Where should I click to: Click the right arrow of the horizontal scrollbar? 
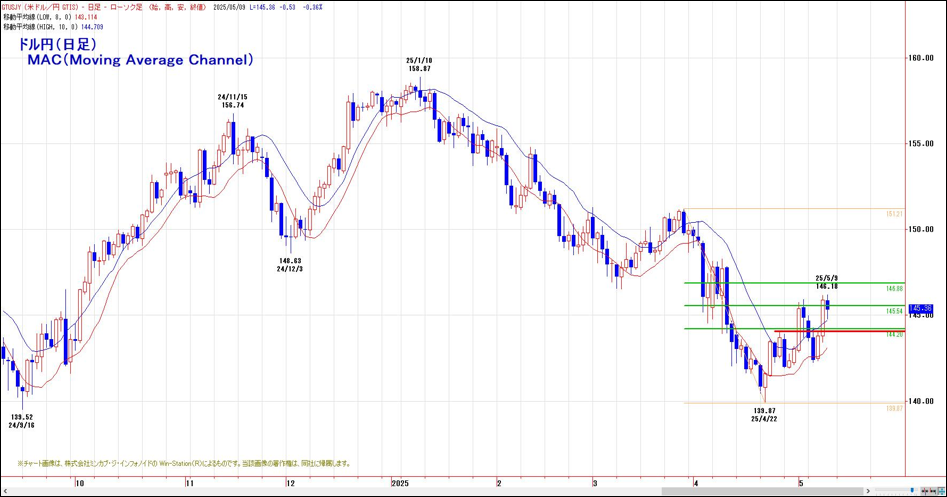(868, 491)
